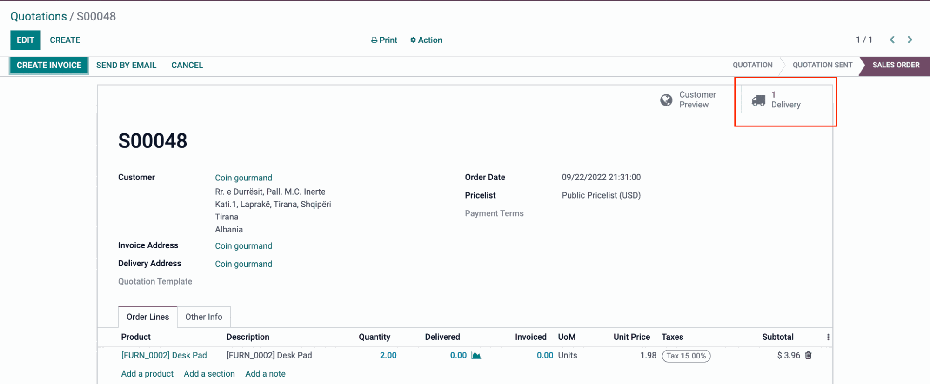Click the quantity value 2.00
Viewport: 930px width, 384px height.
[x=388, y=356]
